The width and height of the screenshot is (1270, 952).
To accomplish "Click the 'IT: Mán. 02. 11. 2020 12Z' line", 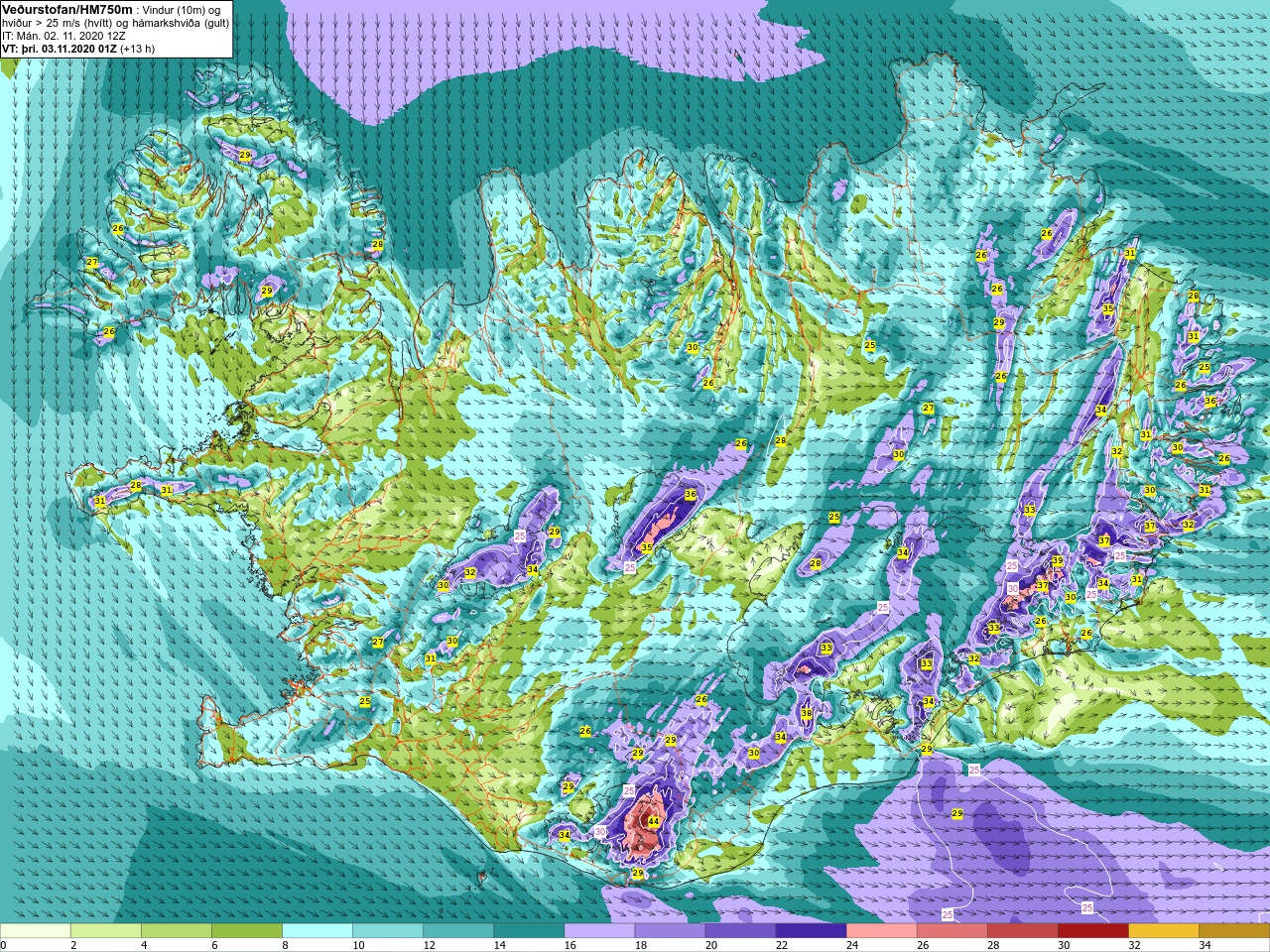I will point(63,36).
